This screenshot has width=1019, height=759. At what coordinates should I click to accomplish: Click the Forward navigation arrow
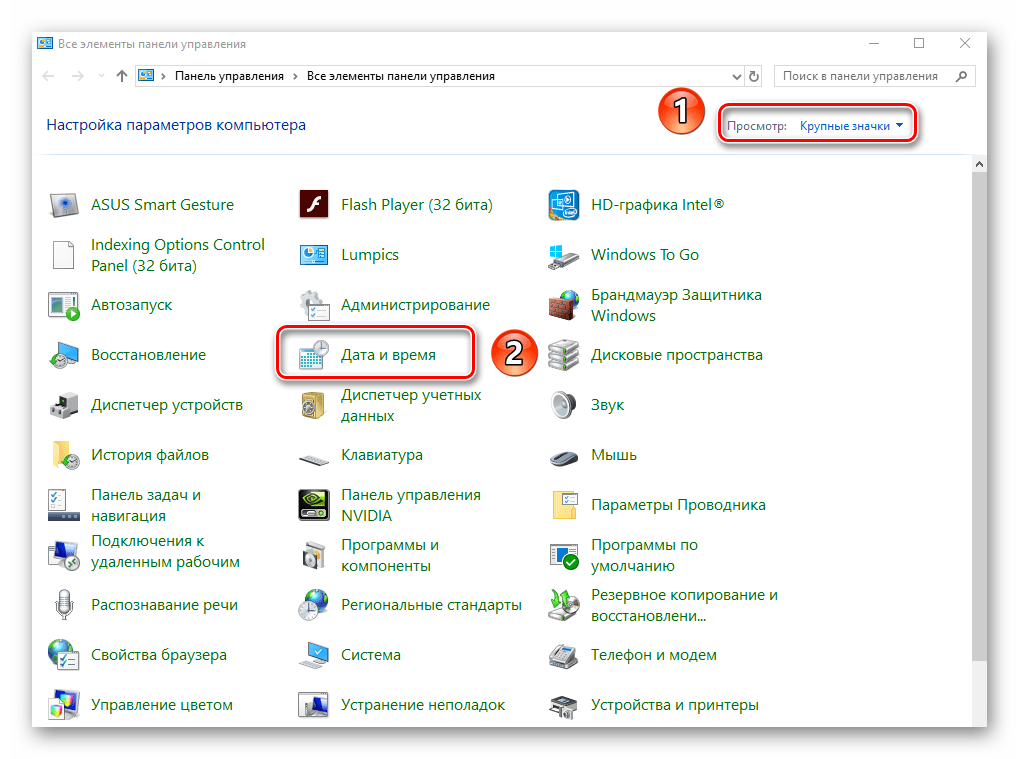click(78, 76)
